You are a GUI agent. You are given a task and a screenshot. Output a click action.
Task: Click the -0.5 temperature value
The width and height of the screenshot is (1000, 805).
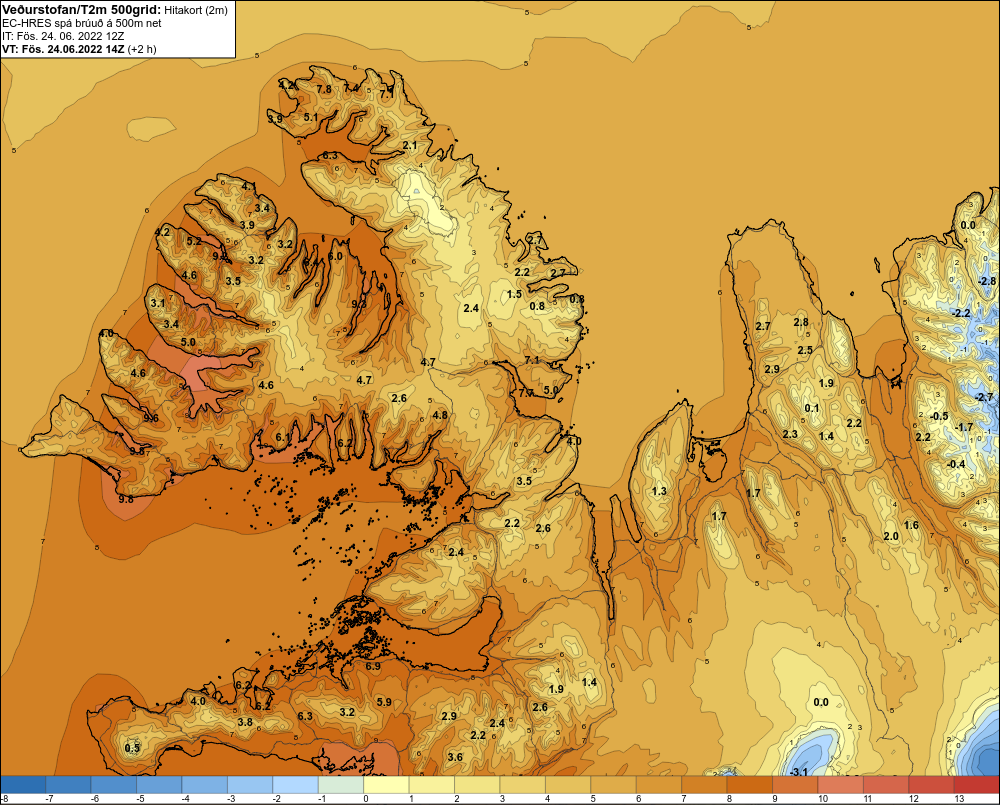(939, 417)
